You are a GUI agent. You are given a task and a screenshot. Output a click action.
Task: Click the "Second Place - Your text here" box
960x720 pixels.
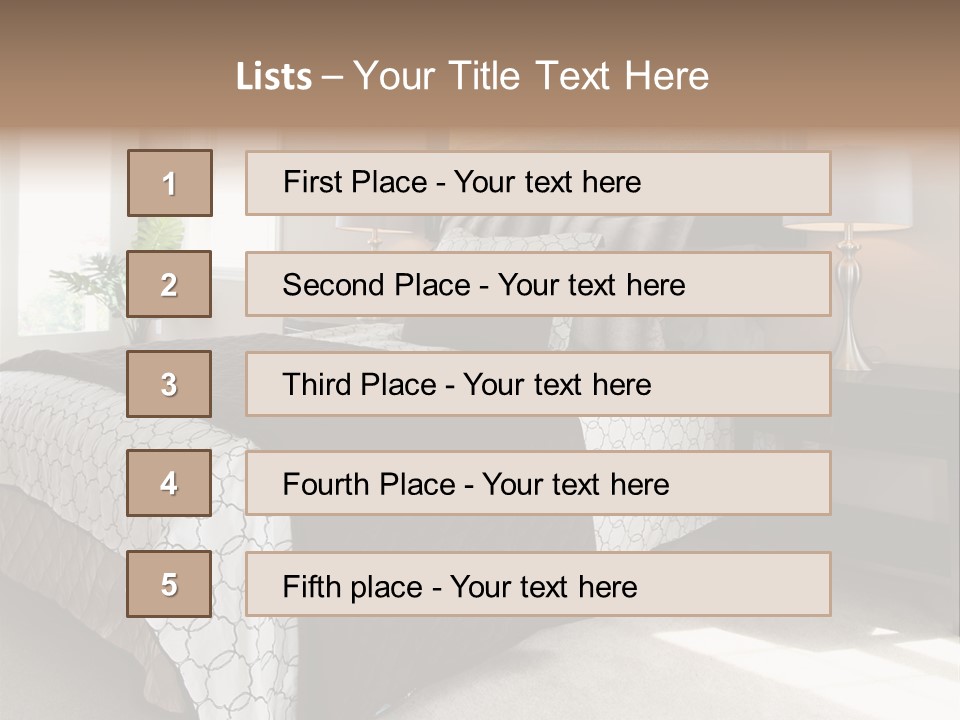pos(538,284)
